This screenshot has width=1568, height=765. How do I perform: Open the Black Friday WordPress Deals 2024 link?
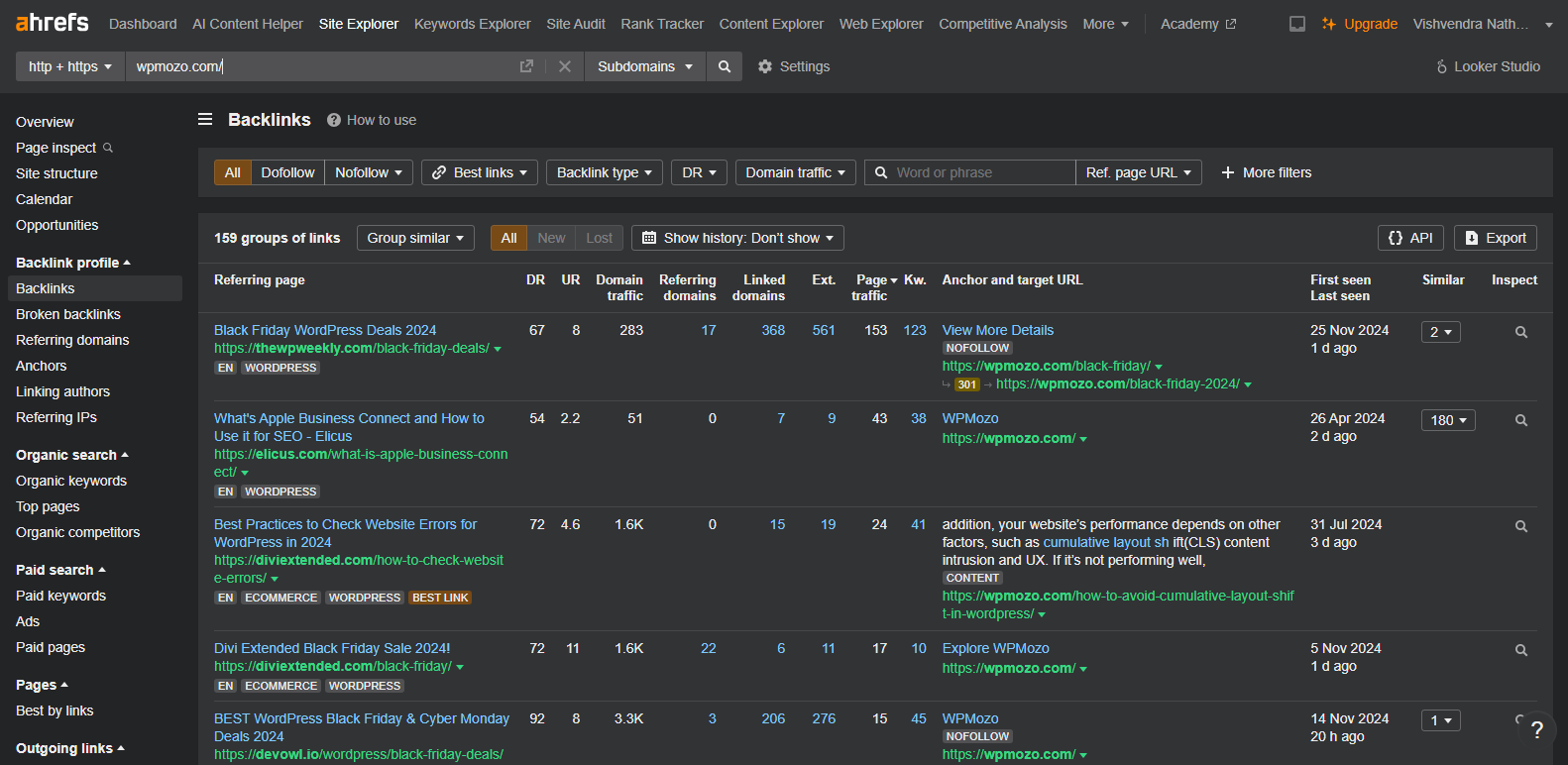tap(325, 330)
